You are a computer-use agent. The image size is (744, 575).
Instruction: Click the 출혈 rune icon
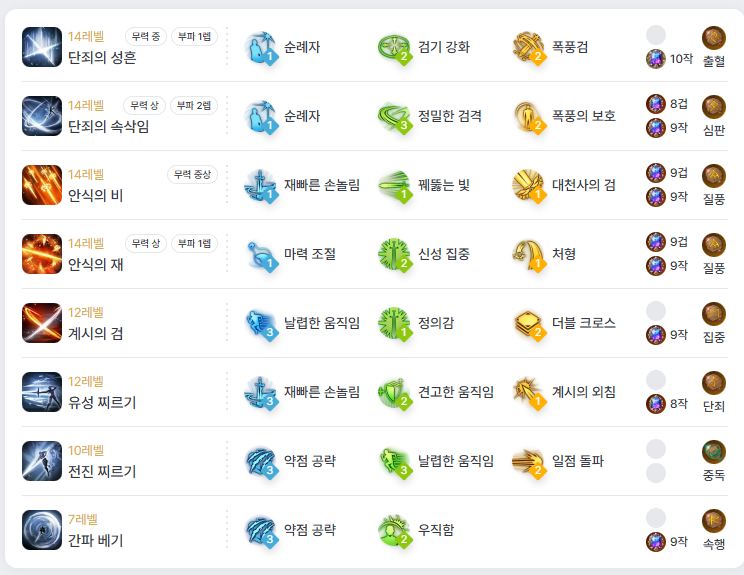[714, 38]
